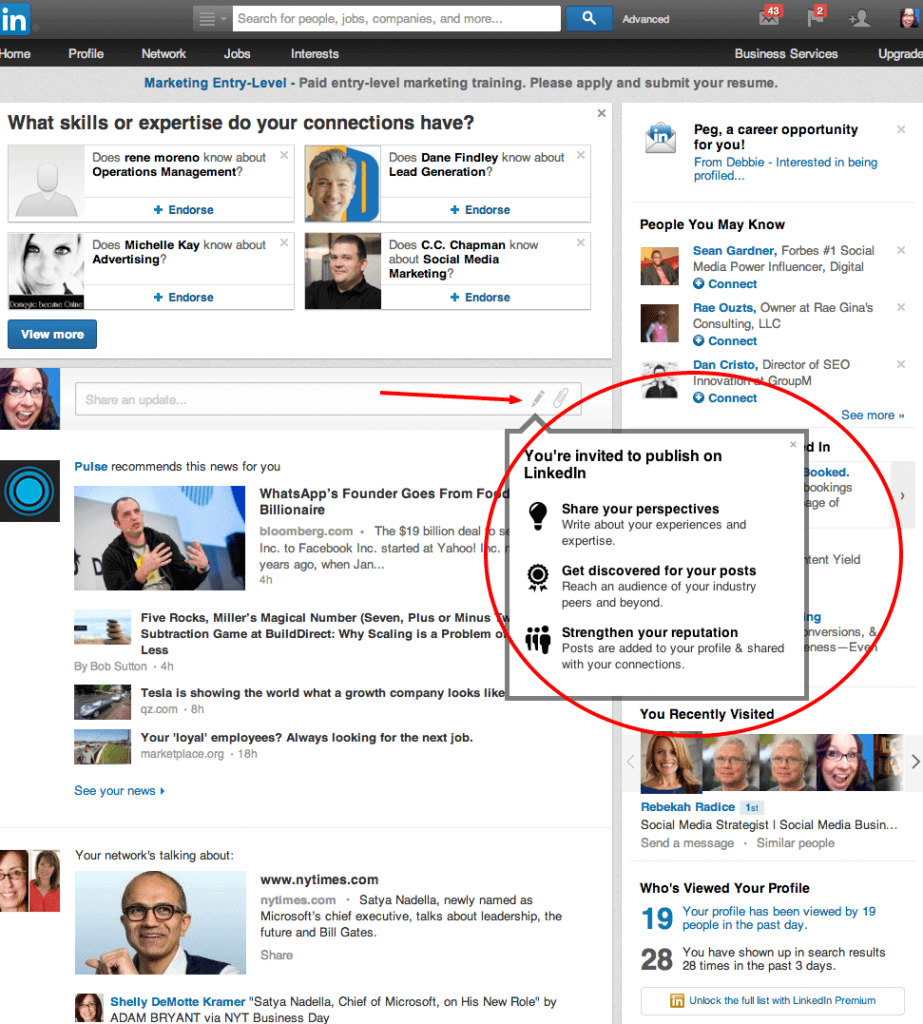The image size is (923, 1024).
Task: Open the Advanced search link
Action: point(645,20)
